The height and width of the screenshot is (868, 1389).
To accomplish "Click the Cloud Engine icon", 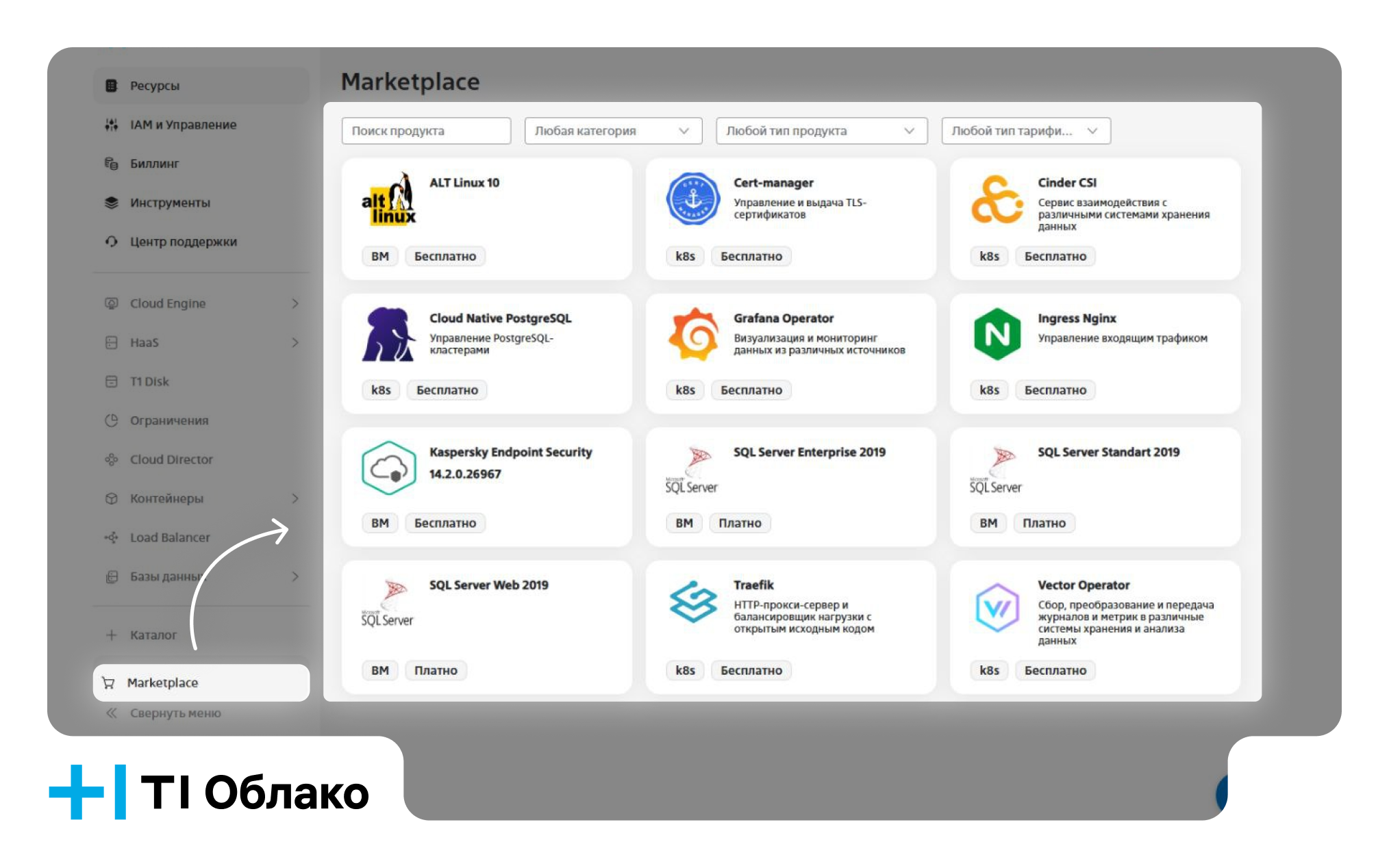I will (x=111, y=303).
